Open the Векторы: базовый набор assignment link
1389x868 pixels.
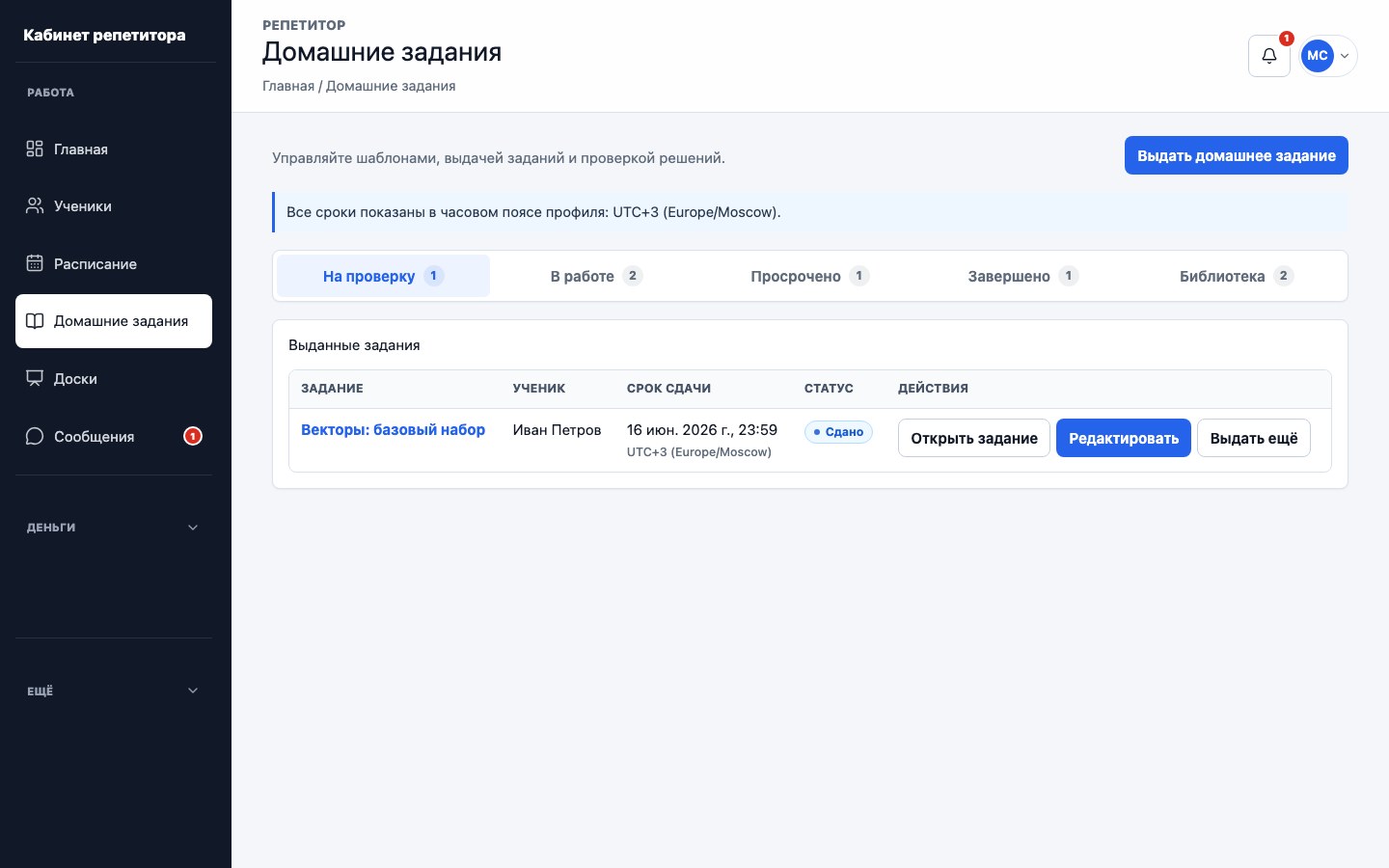coord(393,430)
